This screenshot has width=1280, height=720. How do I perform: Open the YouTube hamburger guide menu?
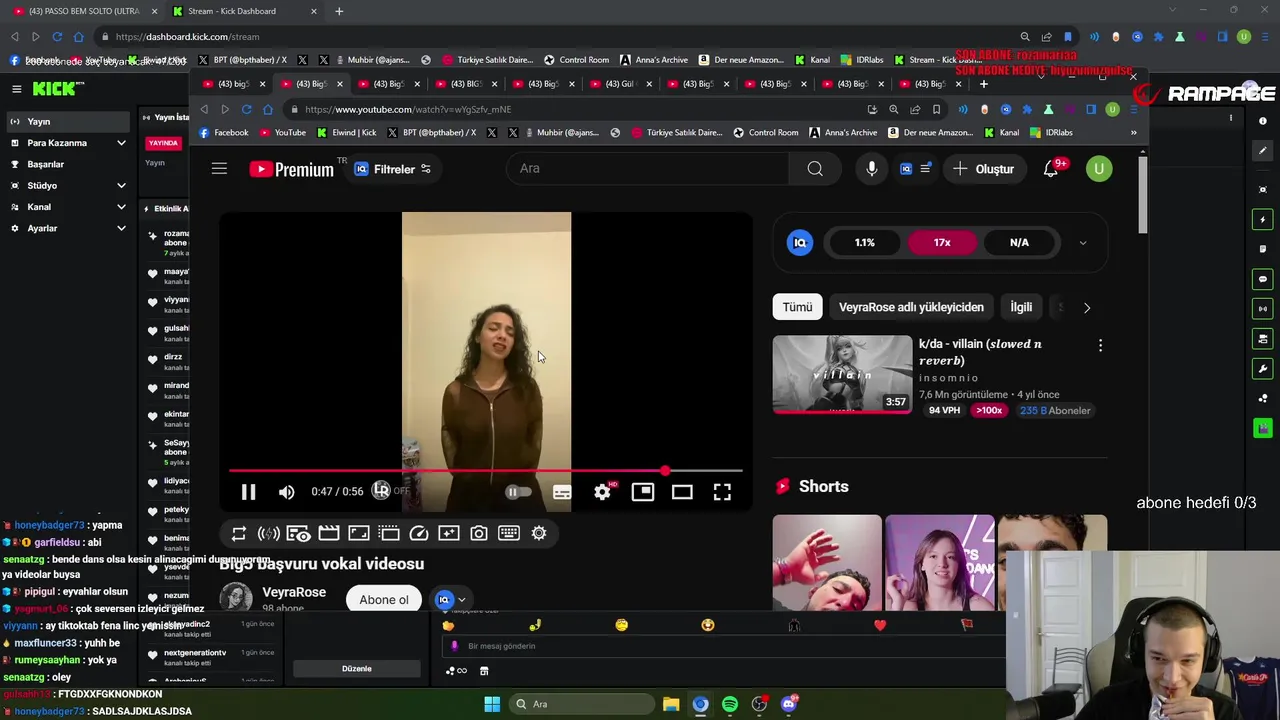(219, 169)
